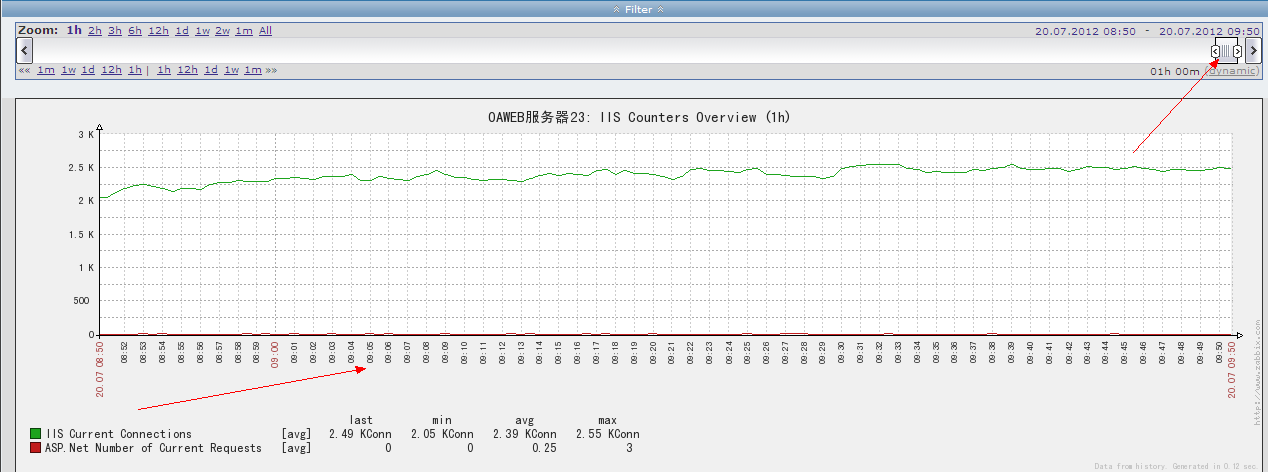Click the right scroll arrow on the timeline

pyautogui.click(x=1253, y=50)
